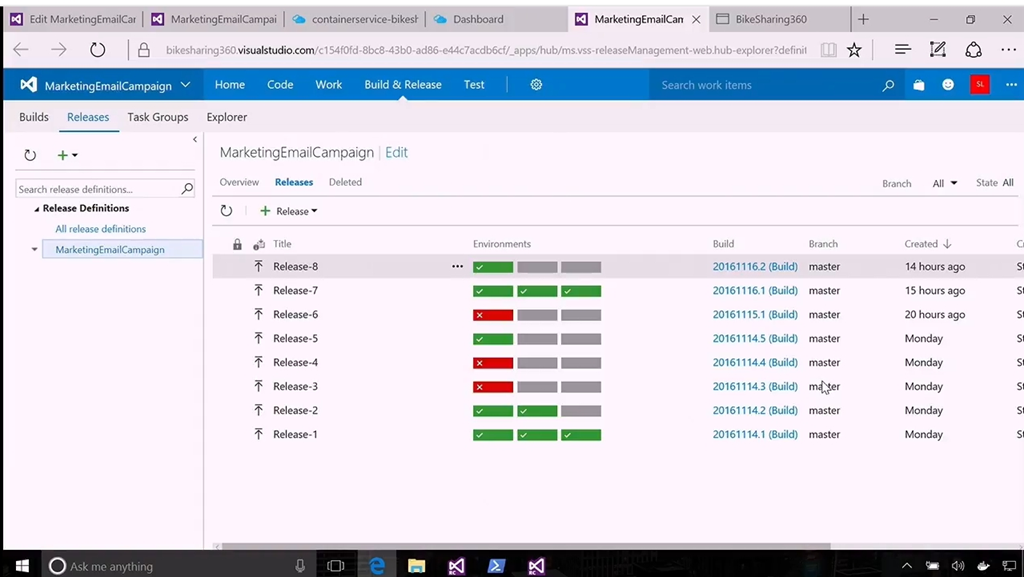Switch to the Deleted tab

[345, 182]
